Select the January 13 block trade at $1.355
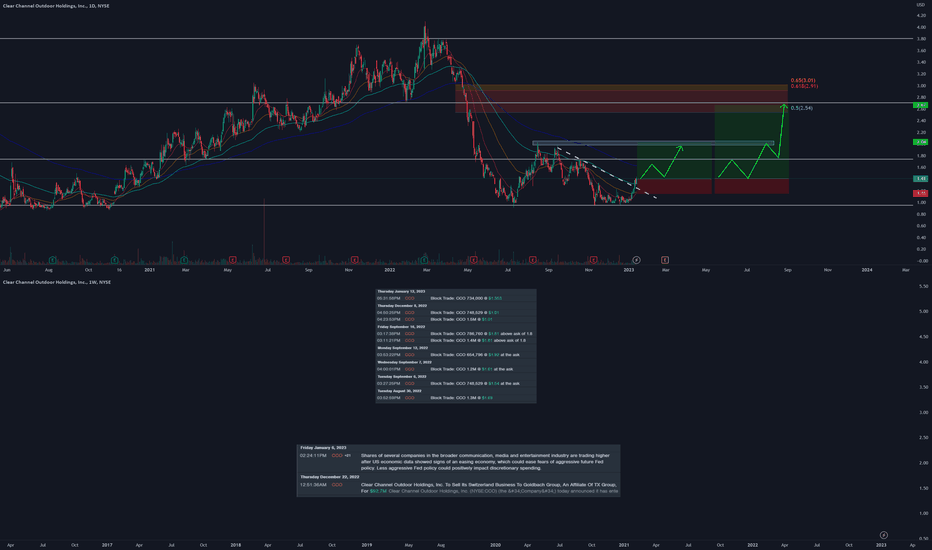This screenshot has width=932, height=550. pyautogui.click(x=456, y=298)
